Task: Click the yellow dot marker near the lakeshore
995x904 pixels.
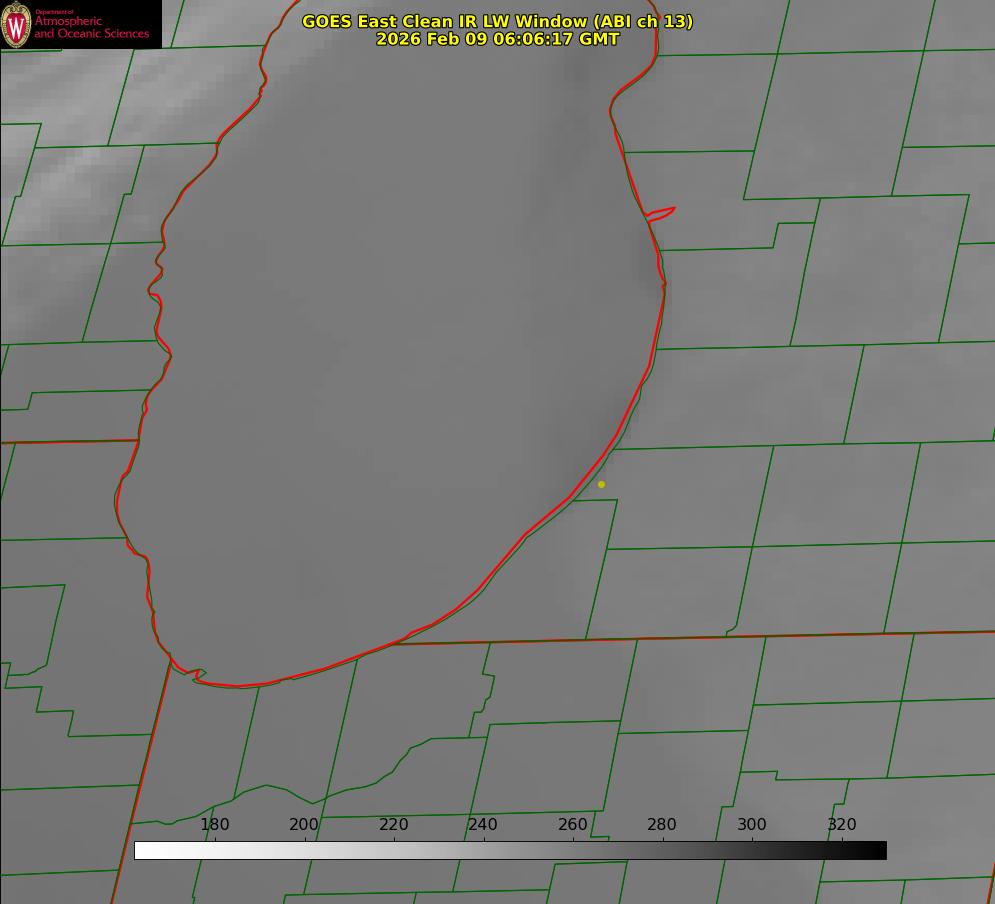Action: [x=601, y=484]
